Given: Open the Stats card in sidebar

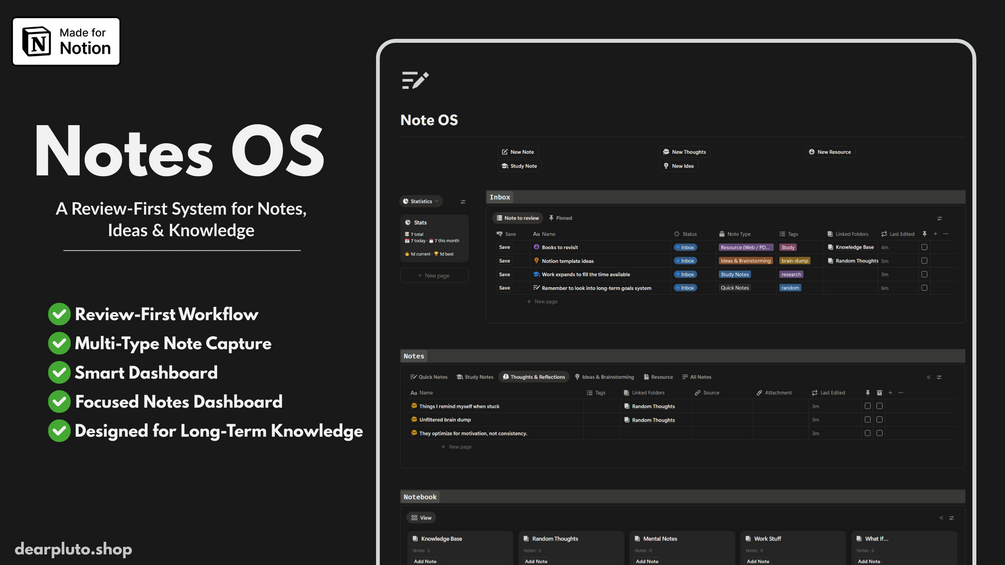Looking at the screenshot, I should [435, 238].
